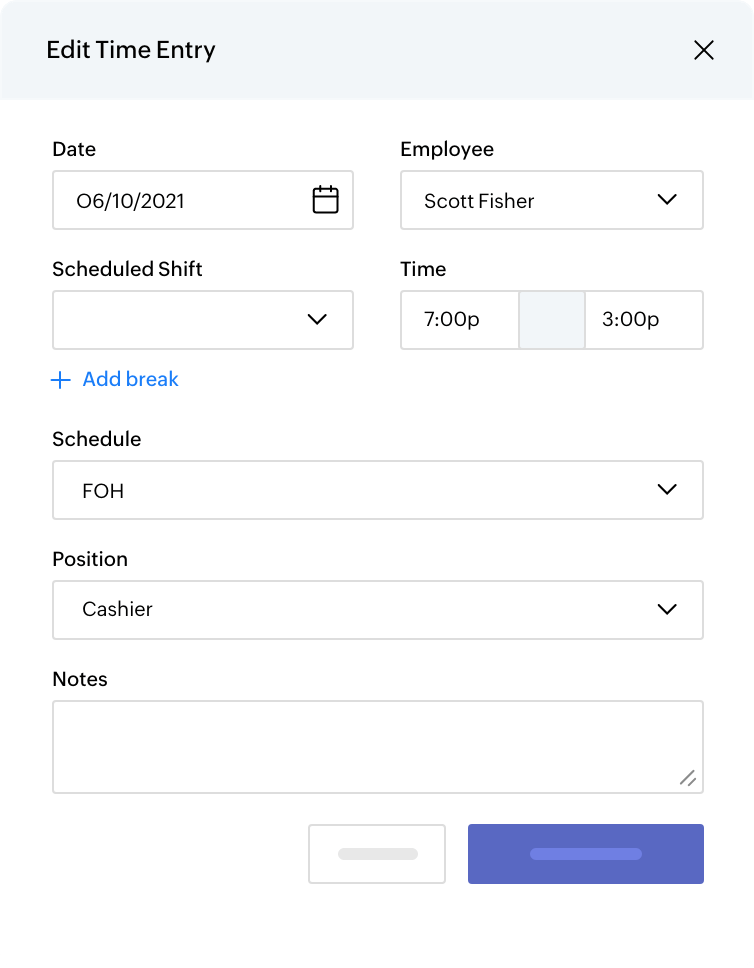This screenshot has width=754, height=968.
Task: Select the end time field showing 3:00p
Action: pyautogui.click(x=643, y=320)
